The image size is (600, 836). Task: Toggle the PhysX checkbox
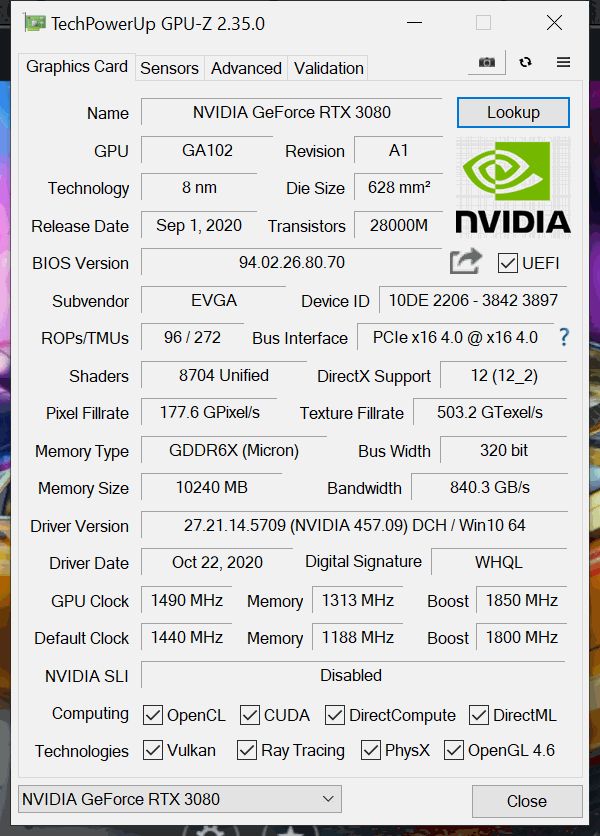click(371, 750)
